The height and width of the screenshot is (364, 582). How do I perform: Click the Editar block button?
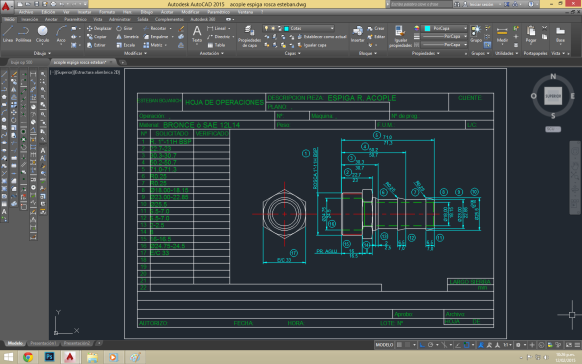[376, 37]
